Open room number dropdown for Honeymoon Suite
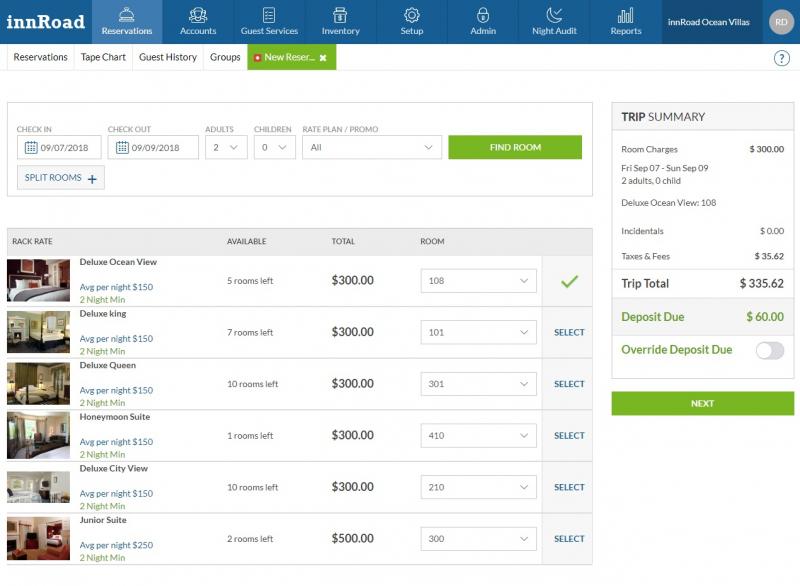Viewport: 800px width, 586px height. tap(478, 436)
